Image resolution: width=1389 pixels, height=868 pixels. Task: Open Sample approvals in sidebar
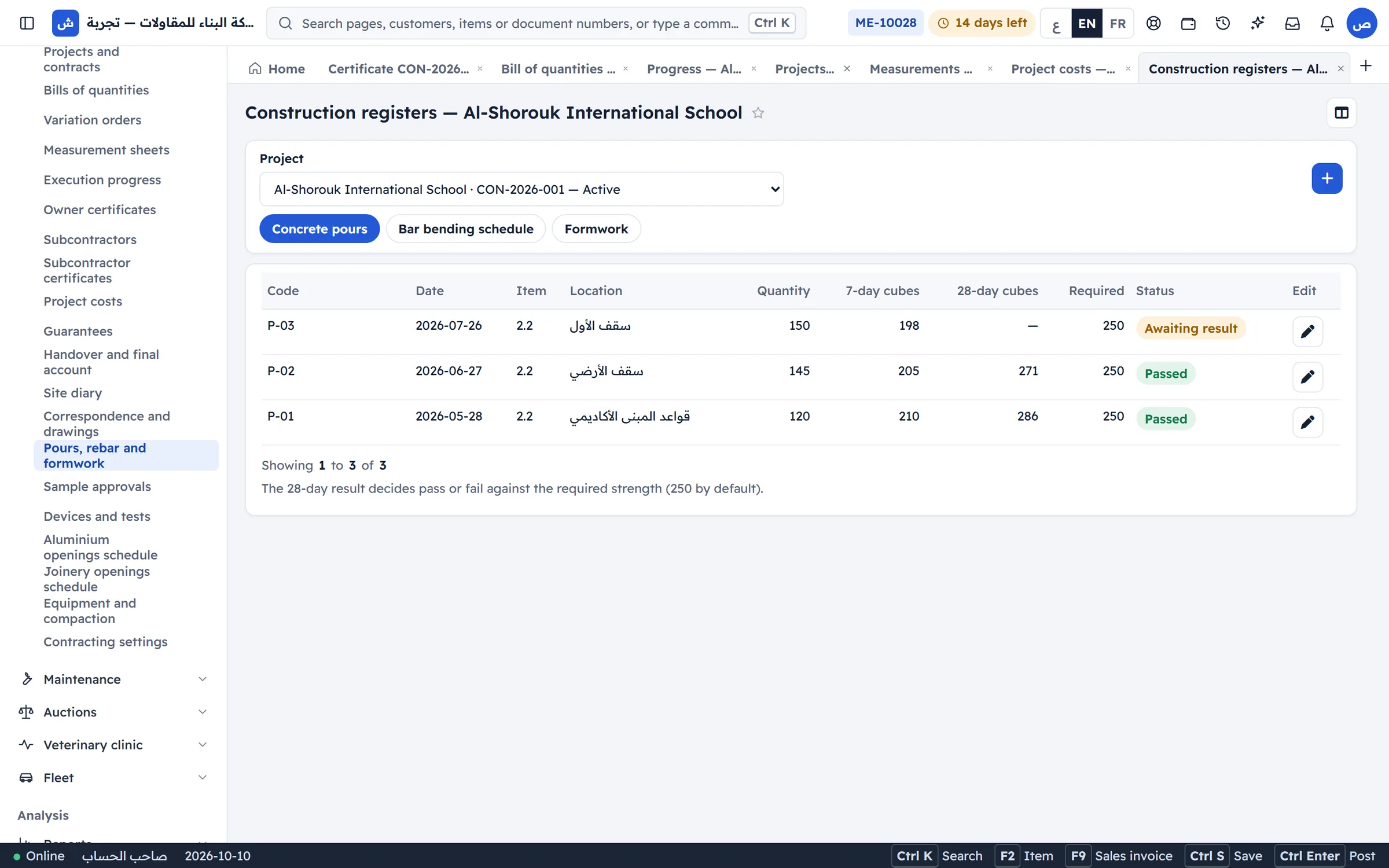click(x=97, y=487)
